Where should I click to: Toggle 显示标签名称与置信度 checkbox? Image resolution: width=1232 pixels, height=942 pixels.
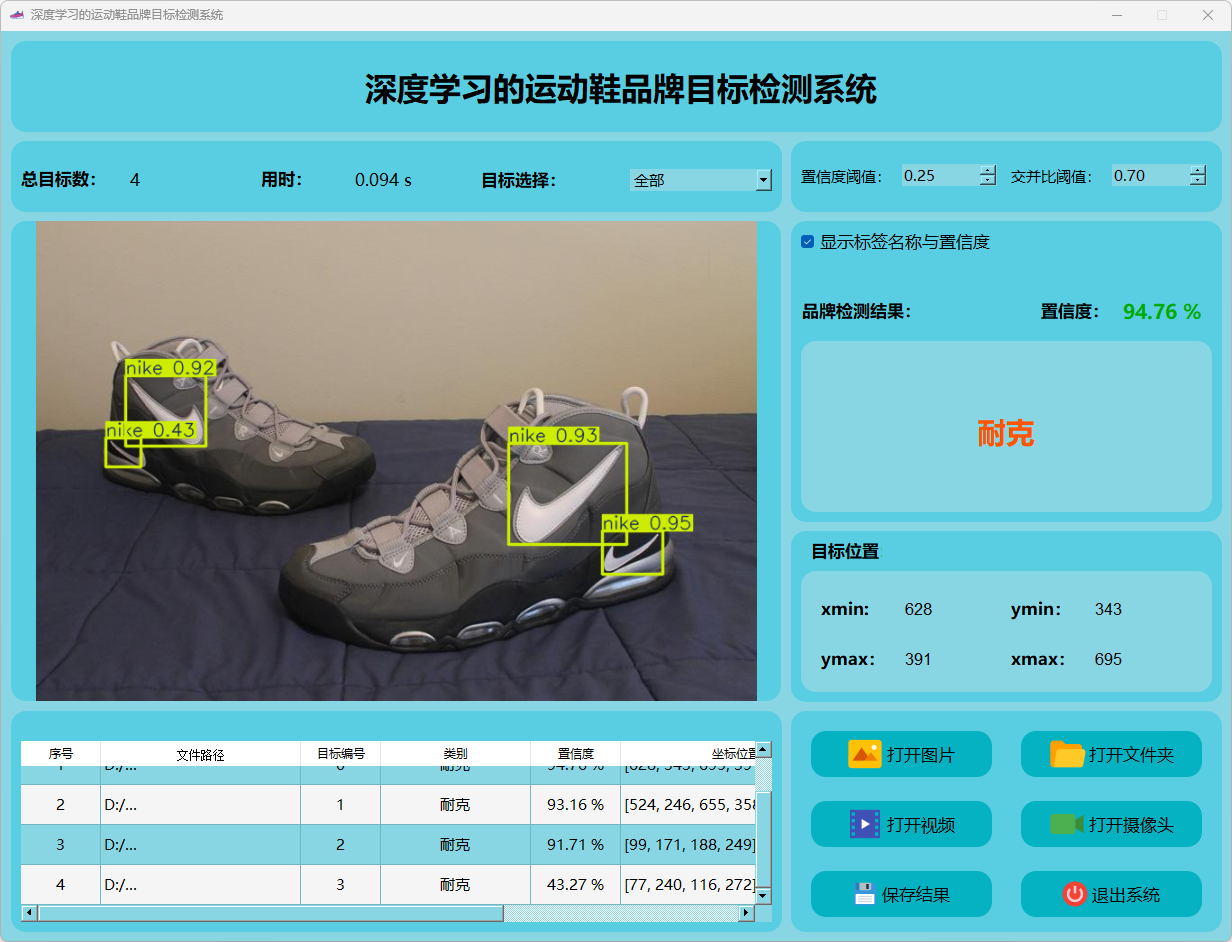(x=808, y=242)
